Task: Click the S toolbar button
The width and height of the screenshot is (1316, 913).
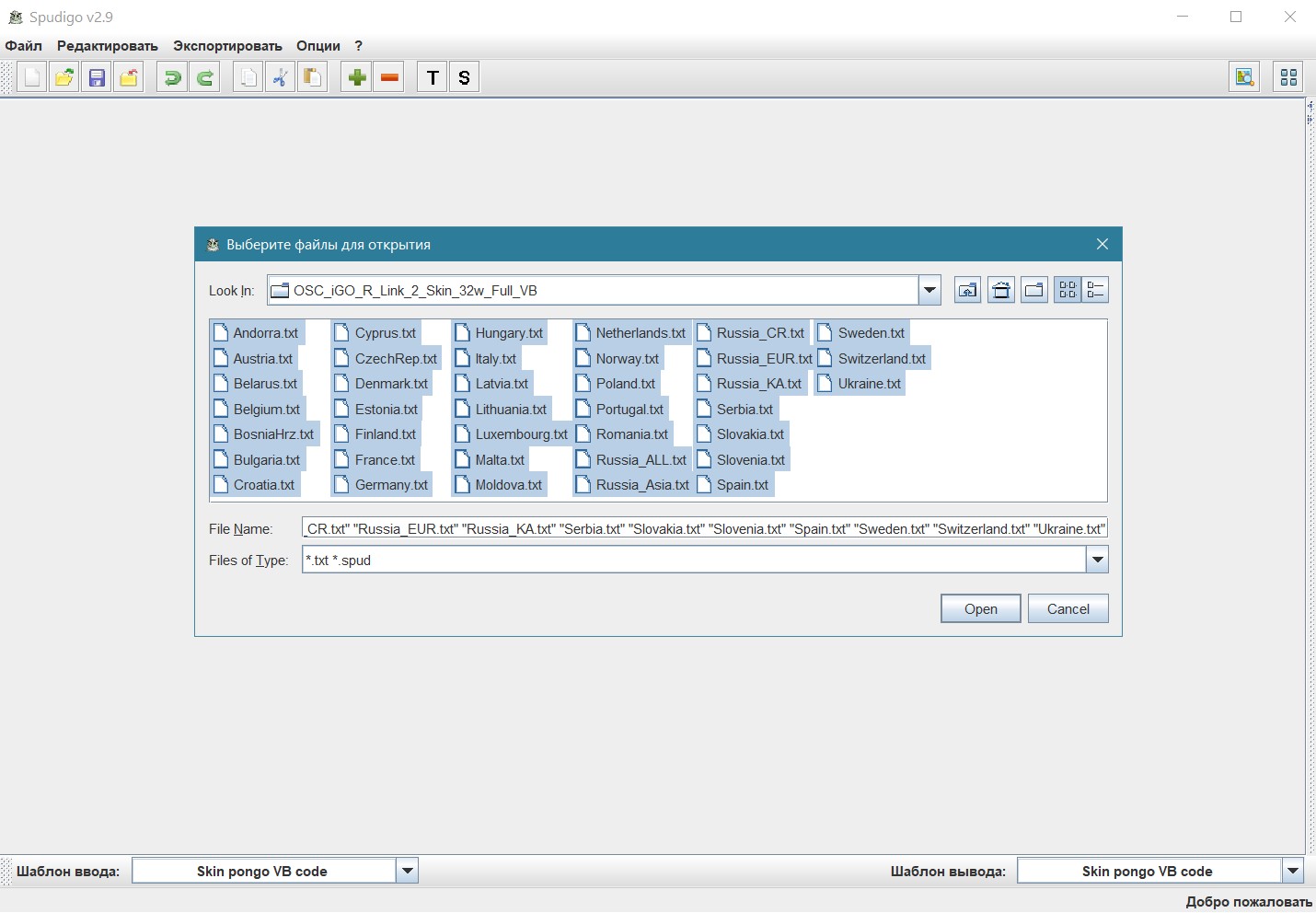Action: coord(465,77)
